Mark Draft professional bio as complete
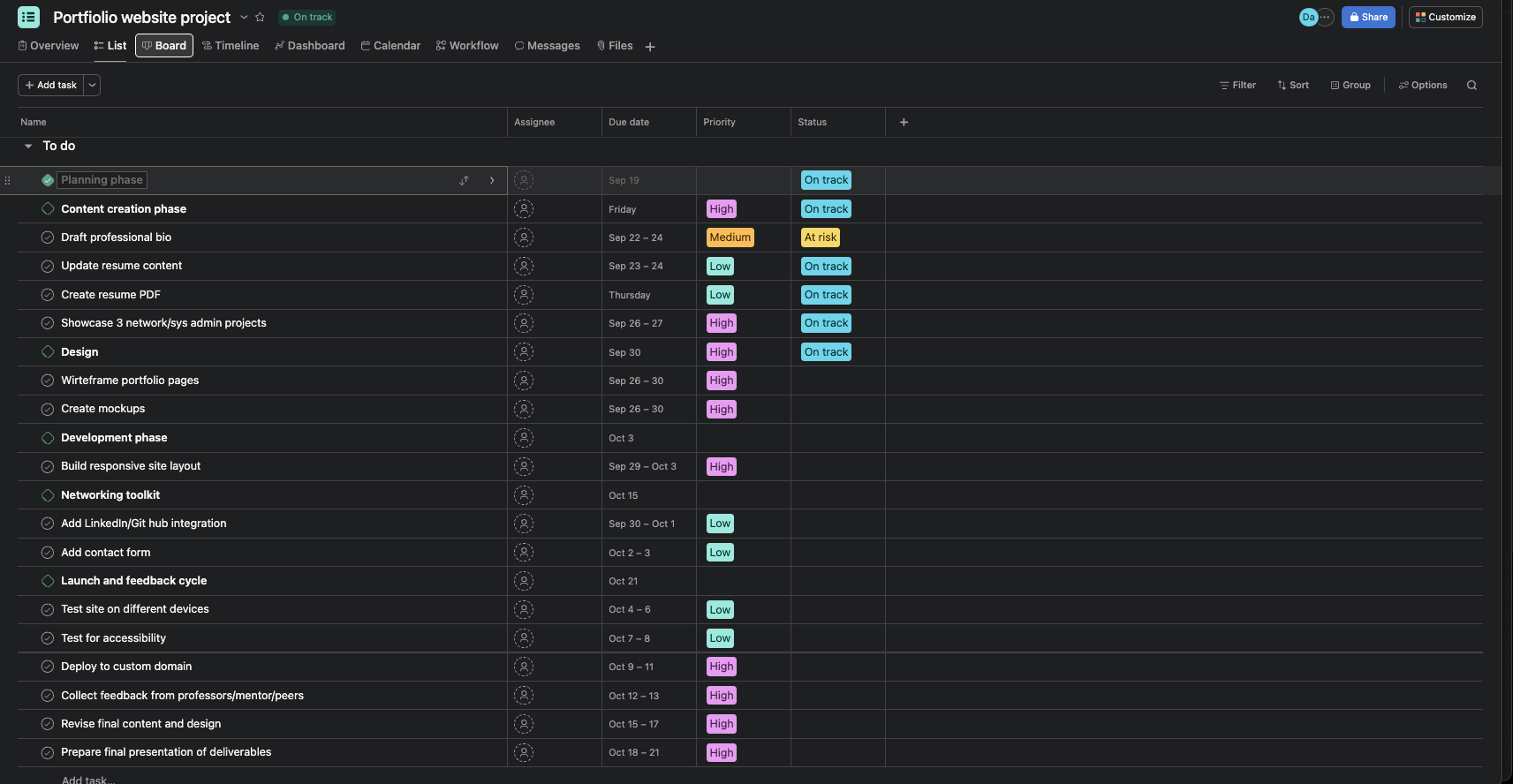Image resolution: width=1513 pixels, height=784 pixels. (48, 237)
